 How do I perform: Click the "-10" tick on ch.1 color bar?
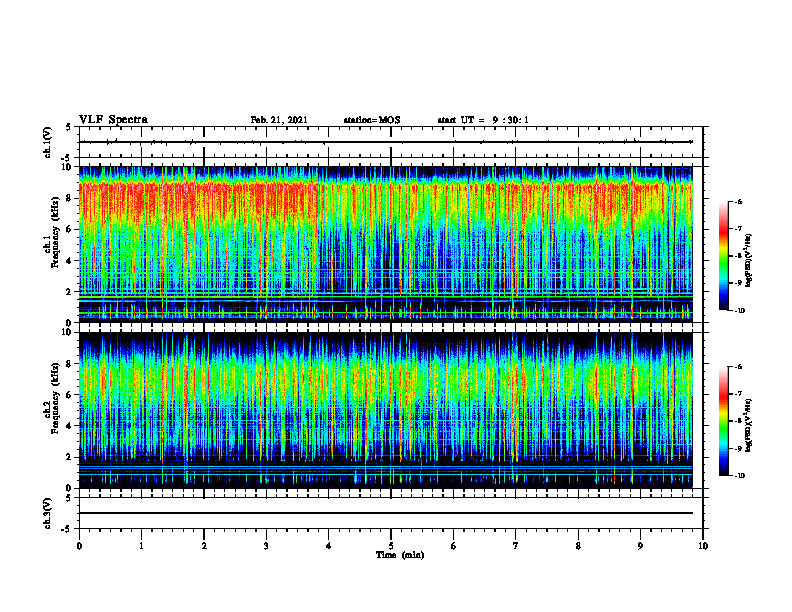click(x=739, y=311)
